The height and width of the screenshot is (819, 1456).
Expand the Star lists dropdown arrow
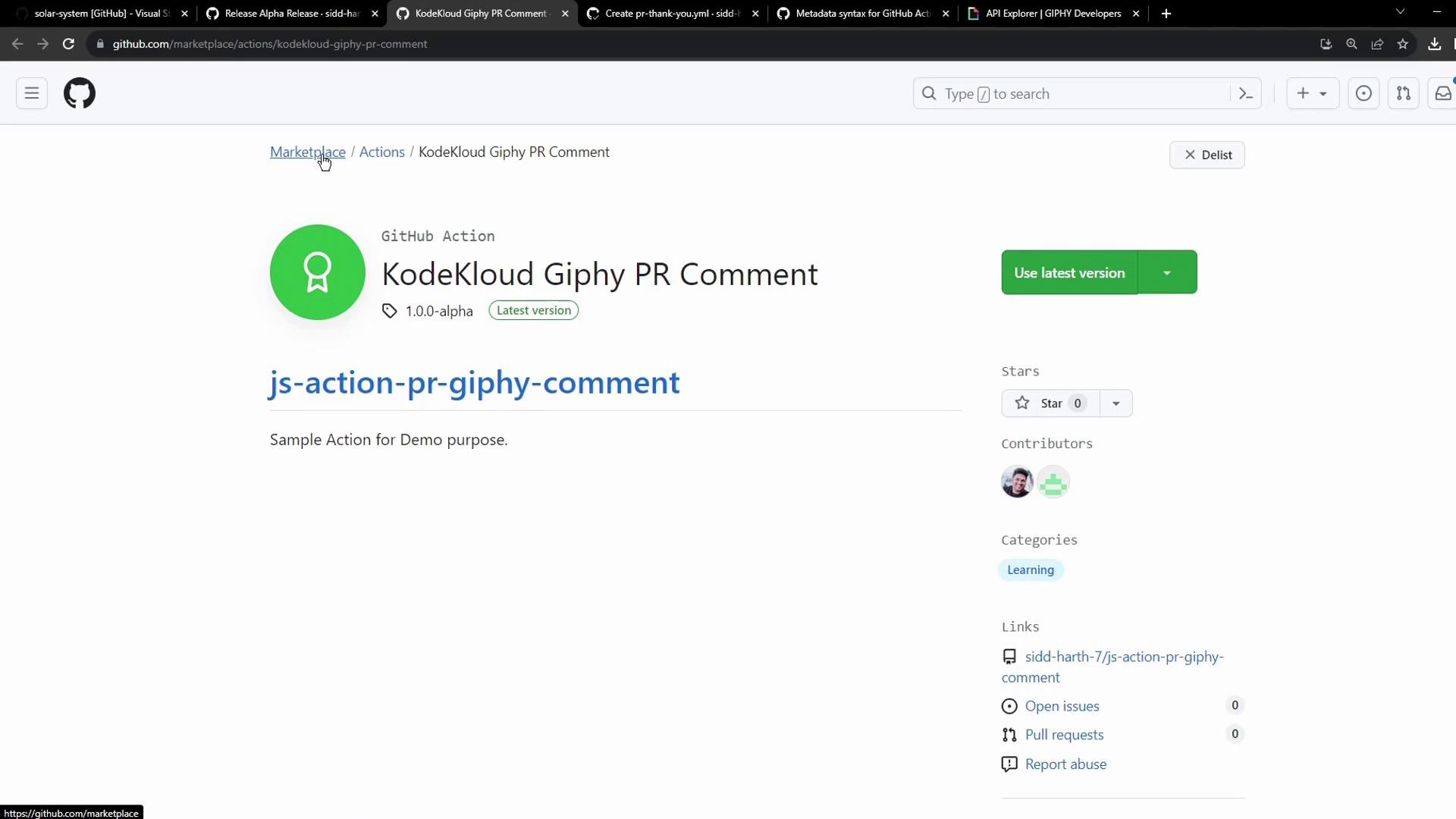click(1116, 403)
